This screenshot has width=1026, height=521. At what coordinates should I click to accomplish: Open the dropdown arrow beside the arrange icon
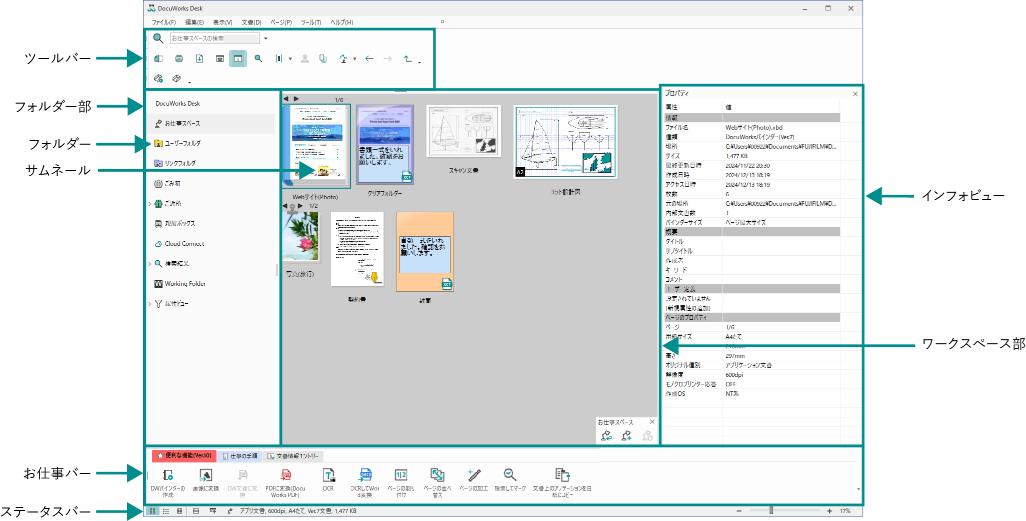click(290, 59)
